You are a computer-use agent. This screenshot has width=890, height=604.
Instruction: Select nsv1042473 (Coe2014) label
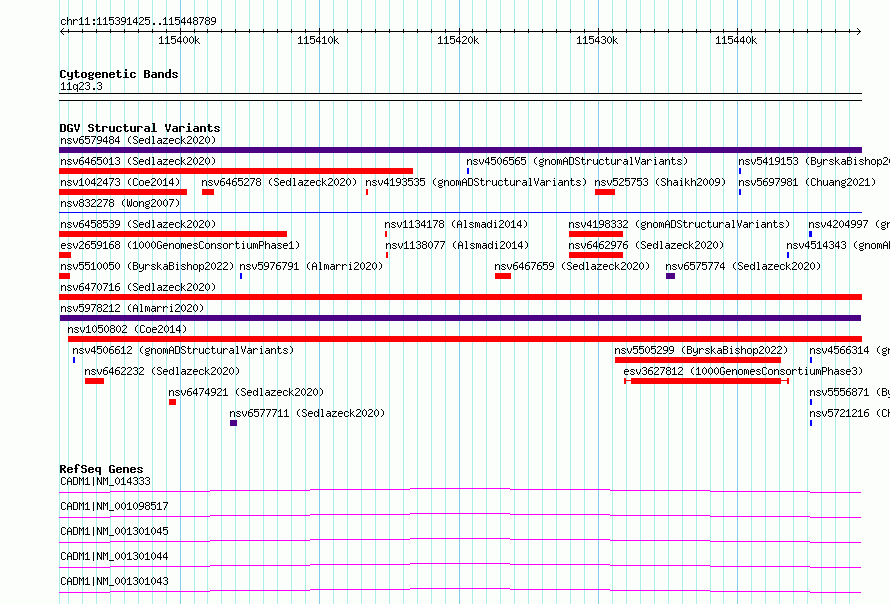(x=120, y=182)
